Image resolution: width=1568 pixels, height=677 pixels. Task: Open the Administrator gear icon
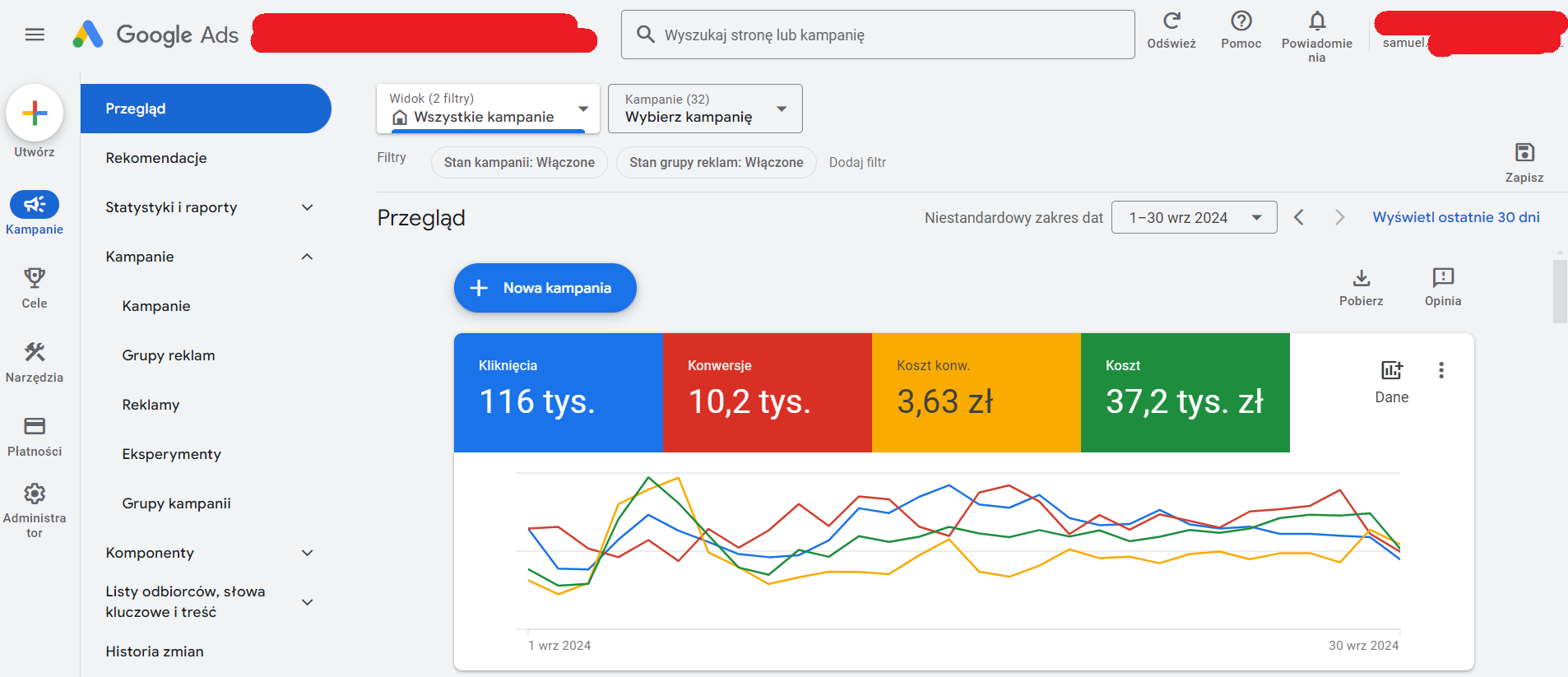coord(35,494)
